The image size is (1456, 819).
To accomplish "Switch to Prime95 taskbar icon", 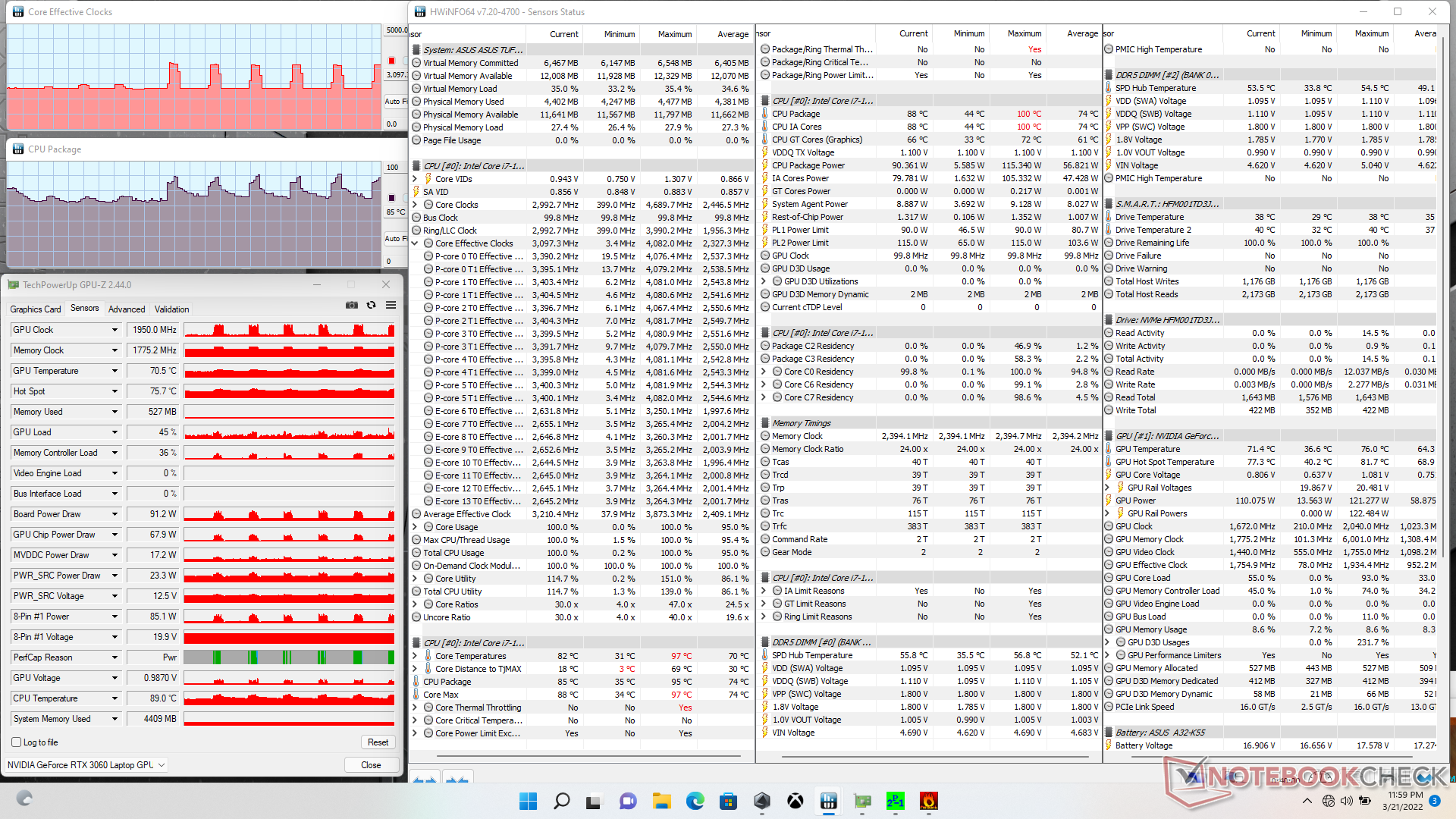I will (896, 801).
